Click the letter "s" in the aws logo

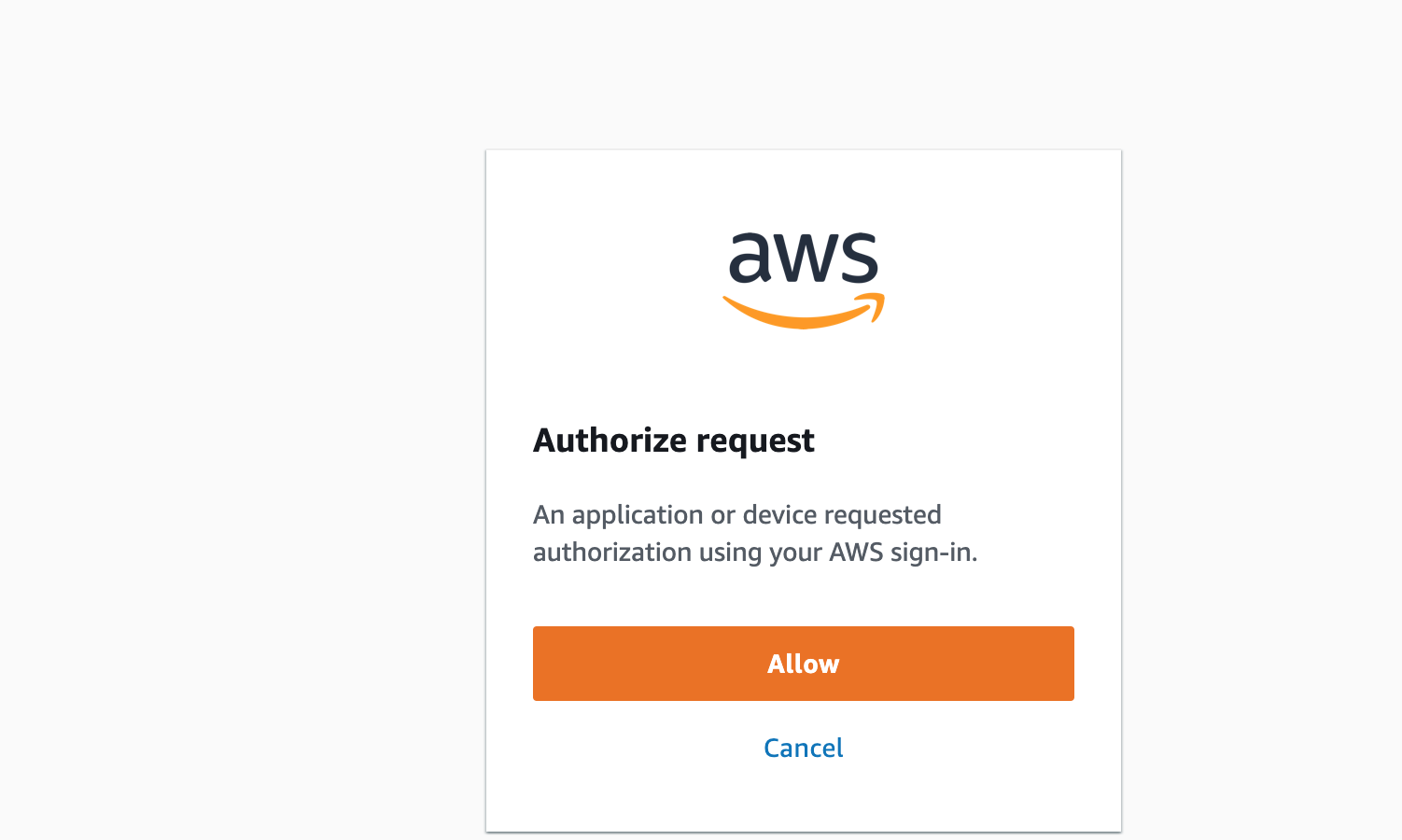(x=859, y=257)
